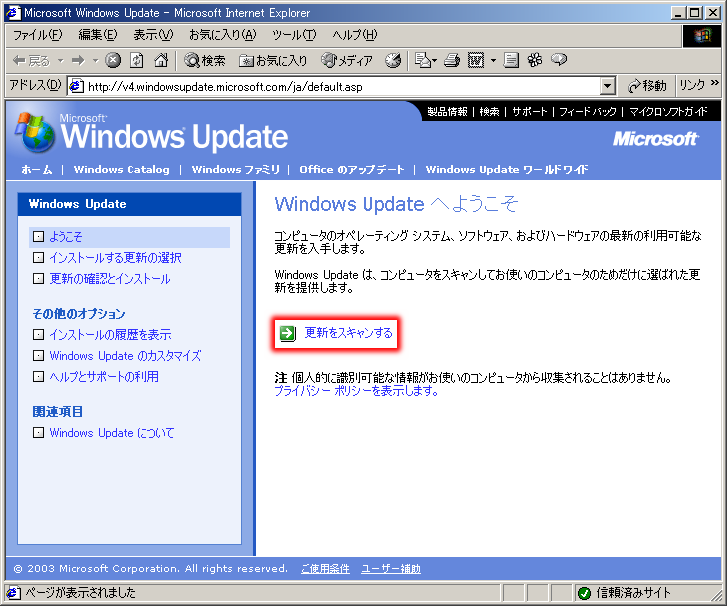This screenshot has height=606, width=727.
Task: Open the Forward button history dropdown arrow
Action: 96,60
